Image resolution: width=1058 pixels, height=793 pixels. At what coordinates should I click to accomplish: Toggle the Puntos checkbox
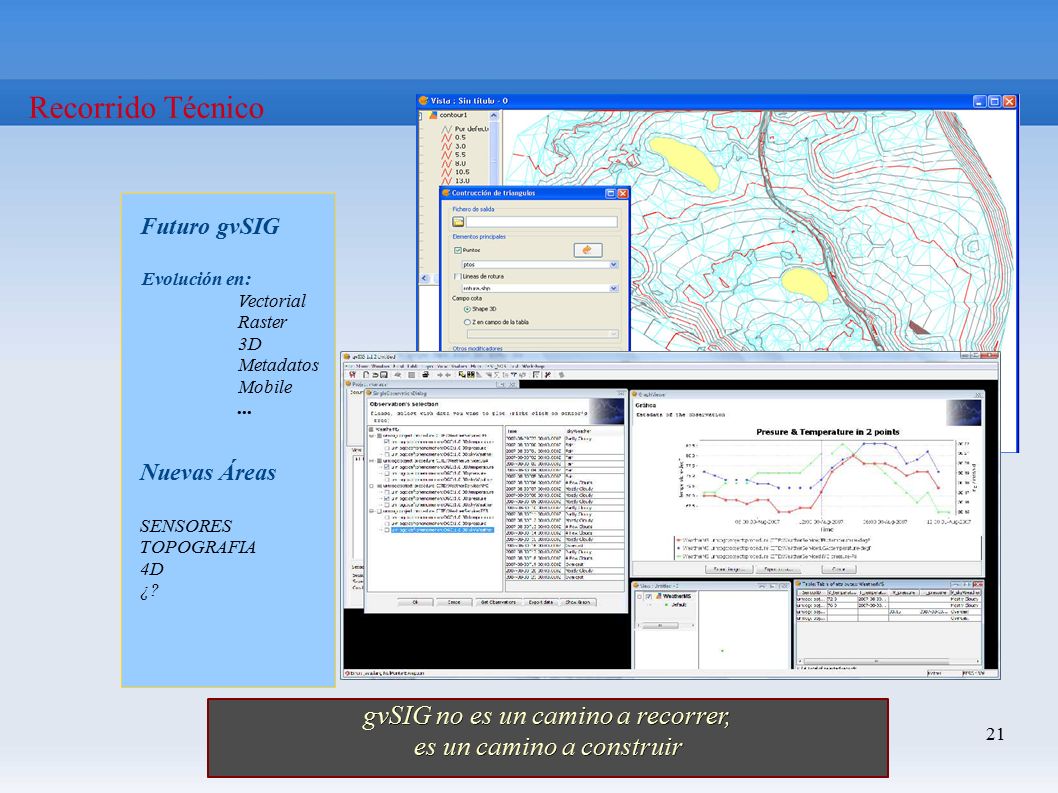(457, 250)
